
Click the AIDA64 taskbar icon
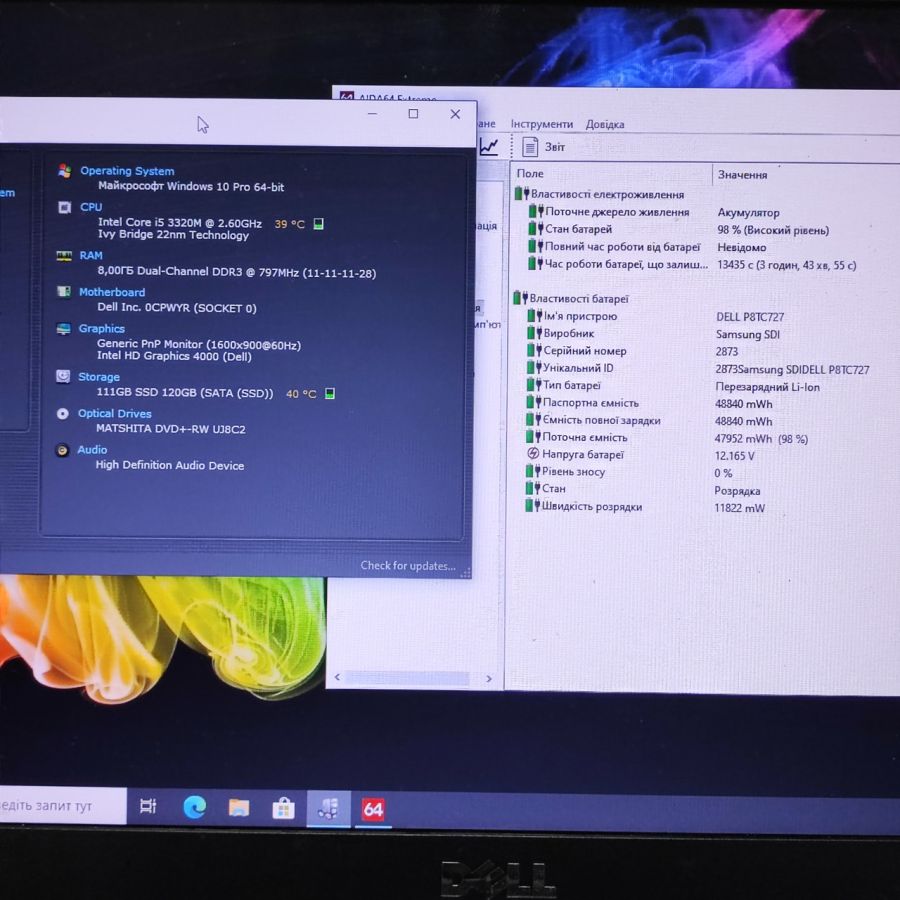coord(373,810)
